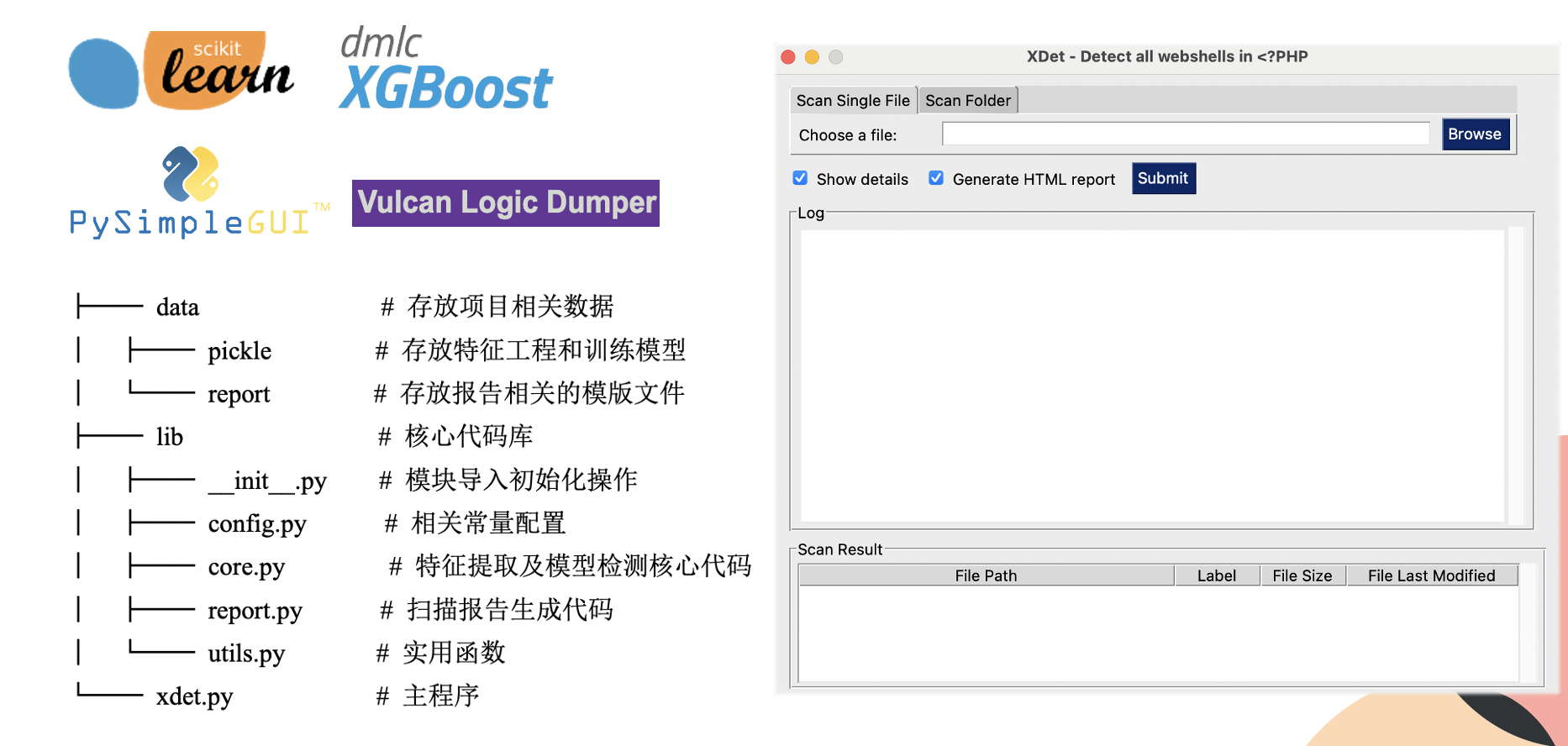Screen dimensions: 1568x746
Task: Click the 'report' folder tree entry
Action: coord(239,395)
